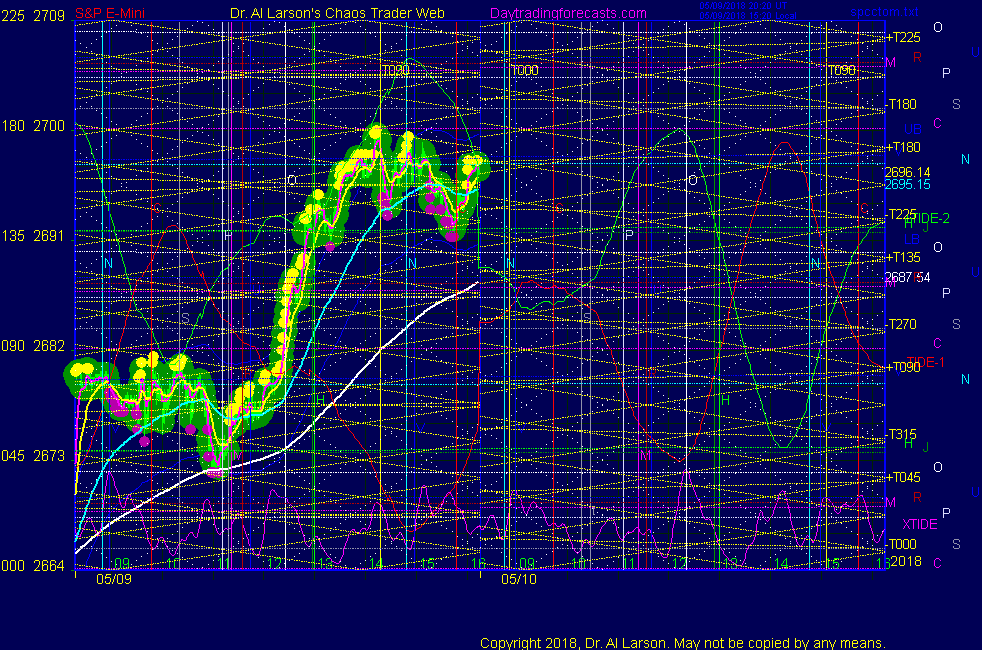Select the "225 2709" price axis label

click(33, 16)
